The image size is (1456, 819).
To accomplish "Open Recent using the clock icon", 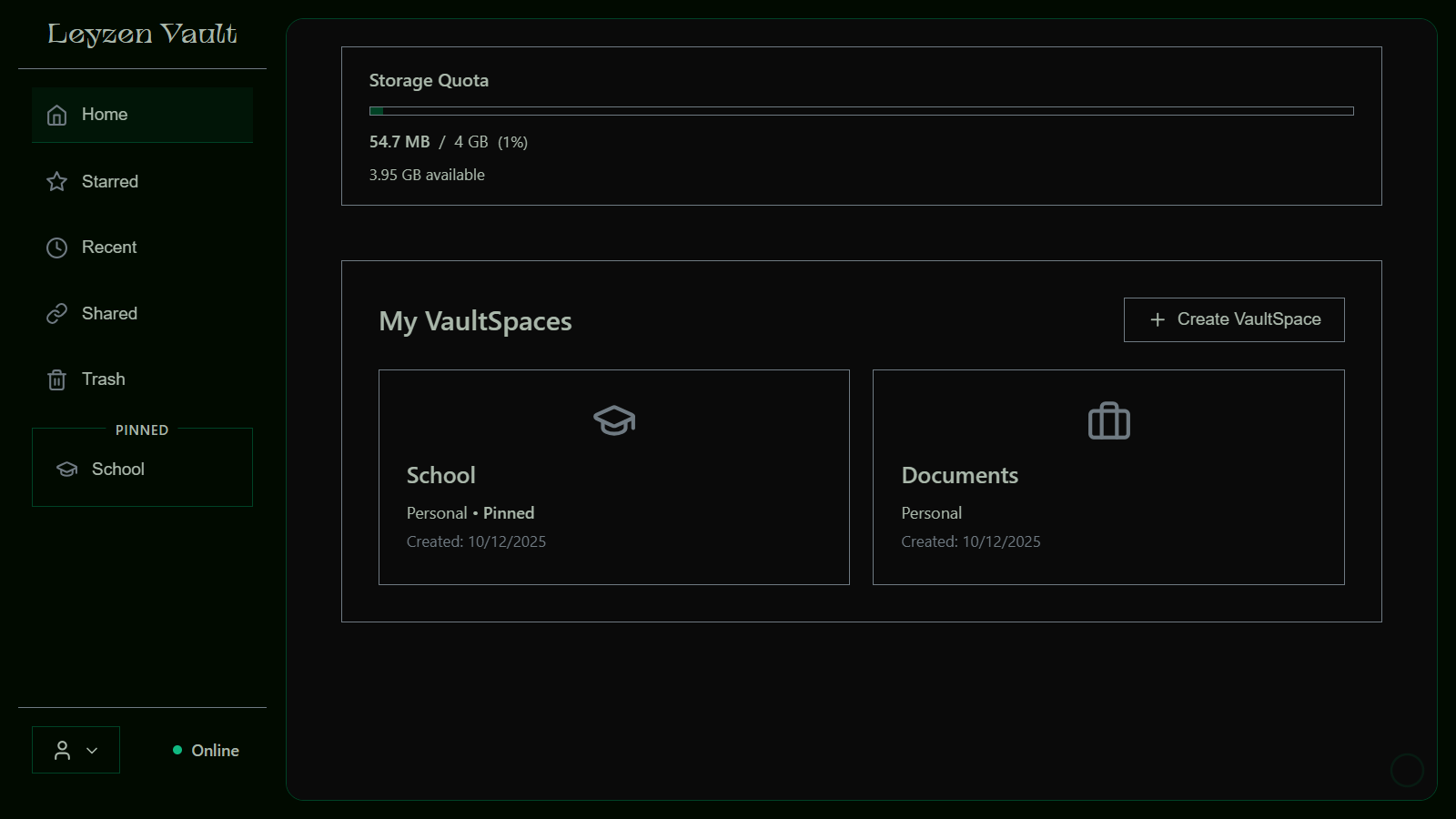I will pos(56,247).
